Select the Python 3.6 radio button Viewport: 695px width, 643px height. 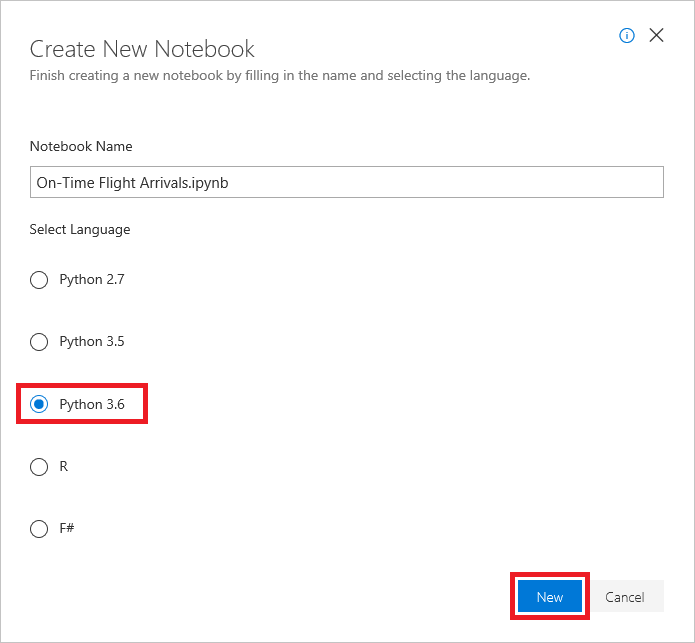point(39,404)
